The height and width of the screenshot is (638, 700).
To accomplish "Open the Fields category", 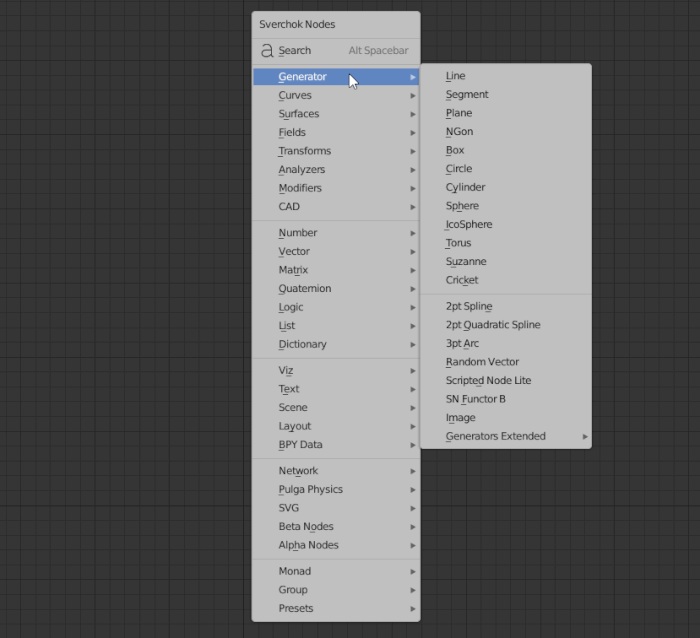I will click(336, 132).
